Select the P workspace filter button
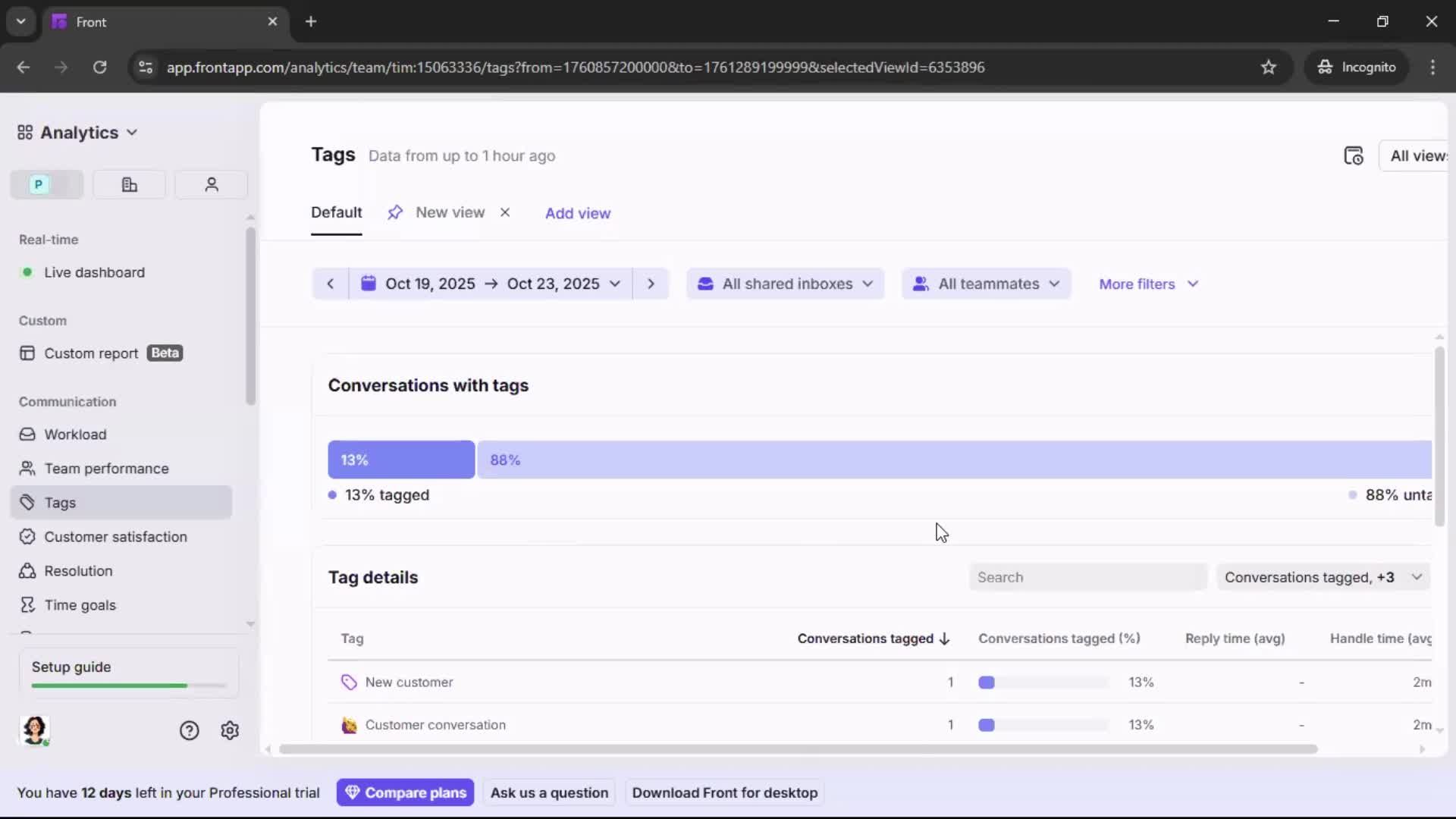Viewport: 1456px width, 819px height. (45, 184)
